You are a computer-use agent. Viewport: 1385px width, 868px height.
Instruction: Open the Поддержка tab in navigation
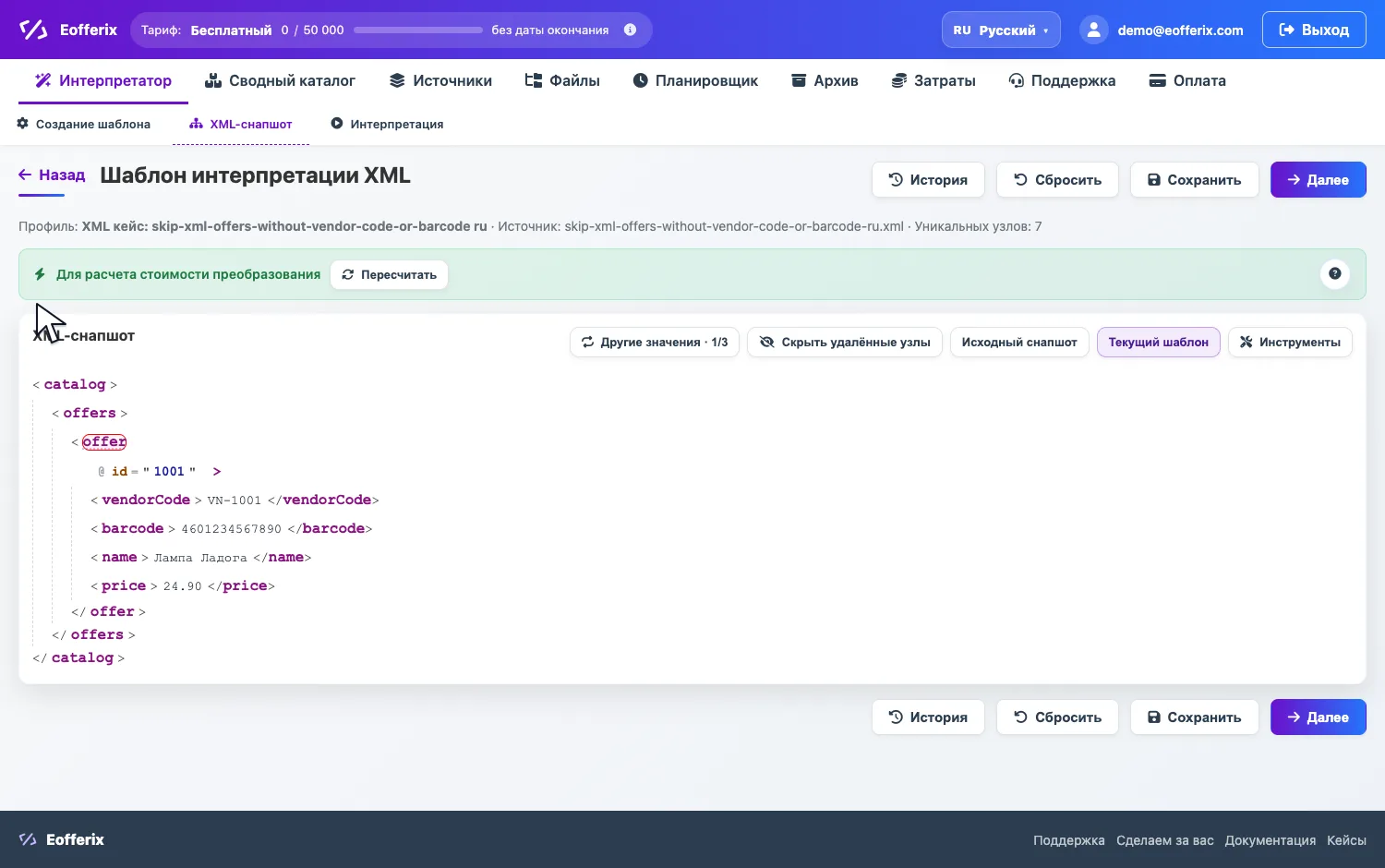click(1062, 81)
